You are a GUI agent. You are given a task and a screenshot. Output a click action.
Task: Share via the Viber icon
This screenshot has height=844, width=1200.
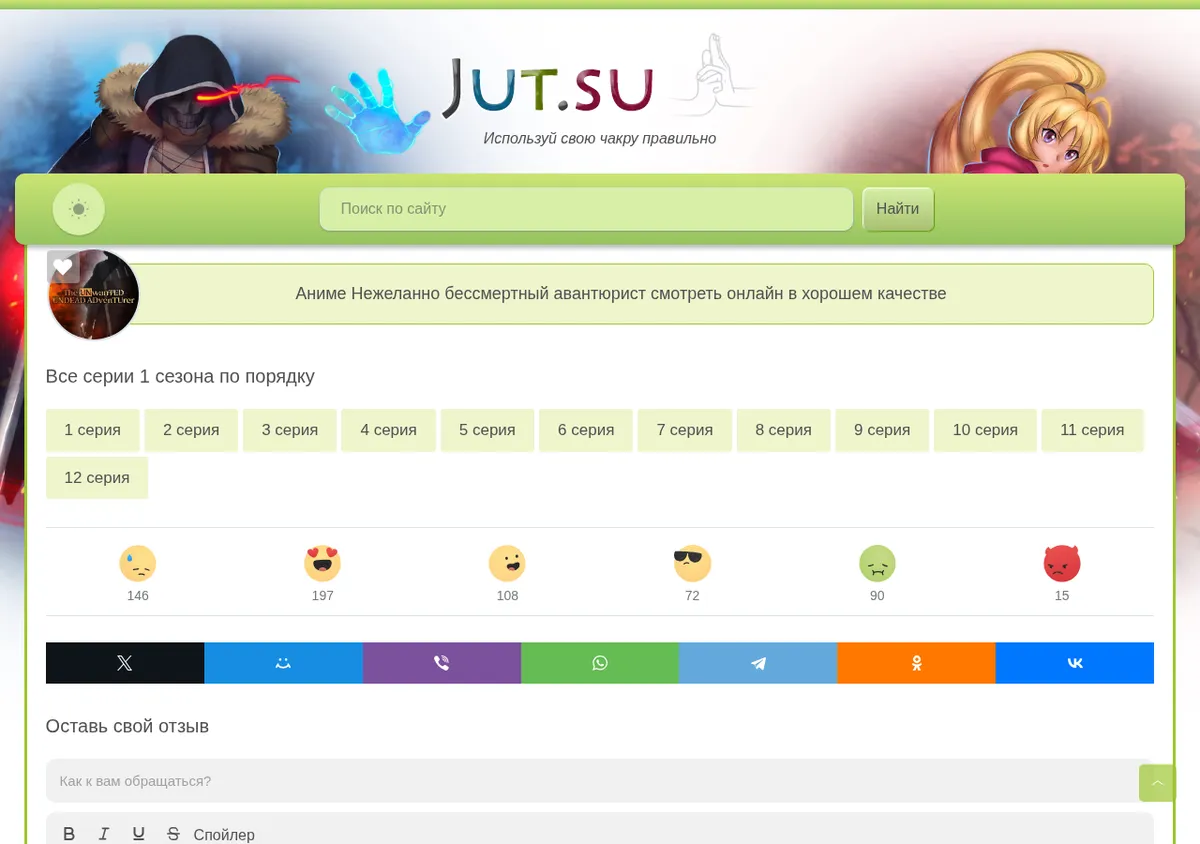(442, 663)
